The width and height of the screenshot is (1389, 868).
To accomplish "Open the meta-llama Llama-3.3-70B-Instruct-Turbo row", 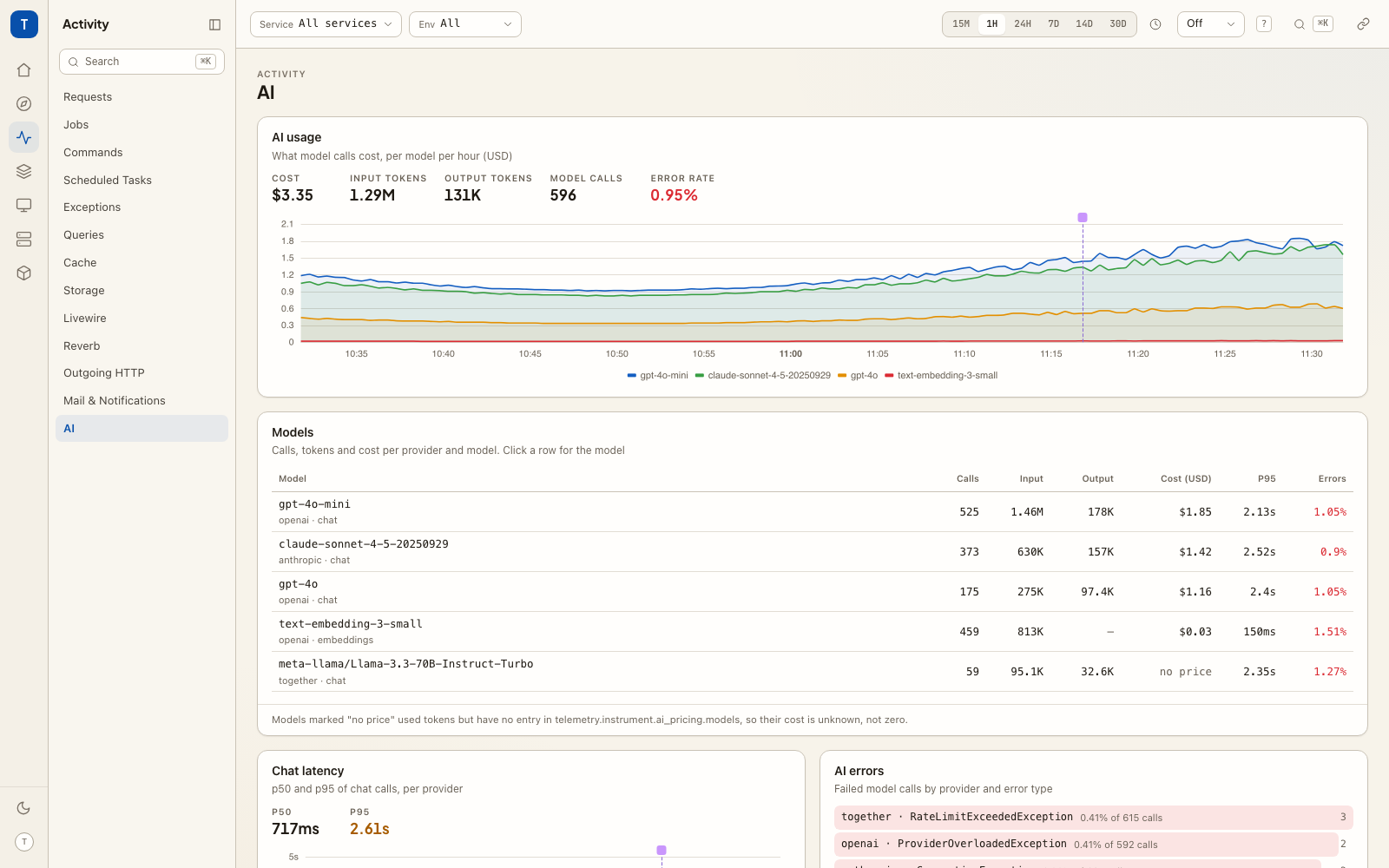I will coord(812,672).
